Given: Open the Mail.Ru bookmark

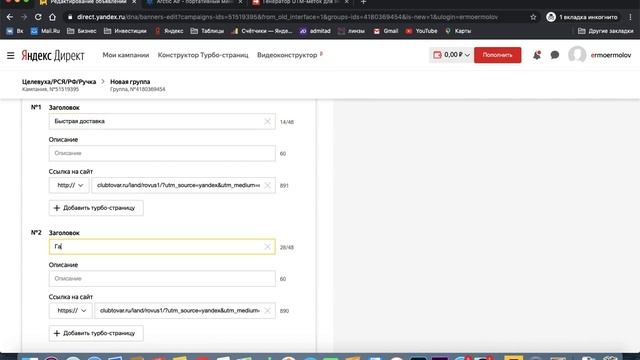Looking at the screenshot, I should click(45, 31).
